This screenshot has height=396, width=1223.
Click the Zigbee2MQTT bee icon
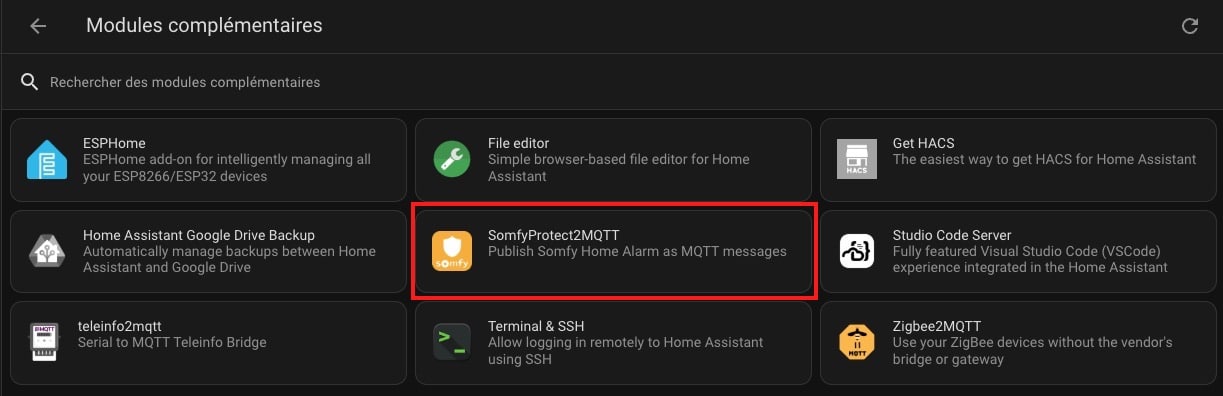[x=856, y=343]
